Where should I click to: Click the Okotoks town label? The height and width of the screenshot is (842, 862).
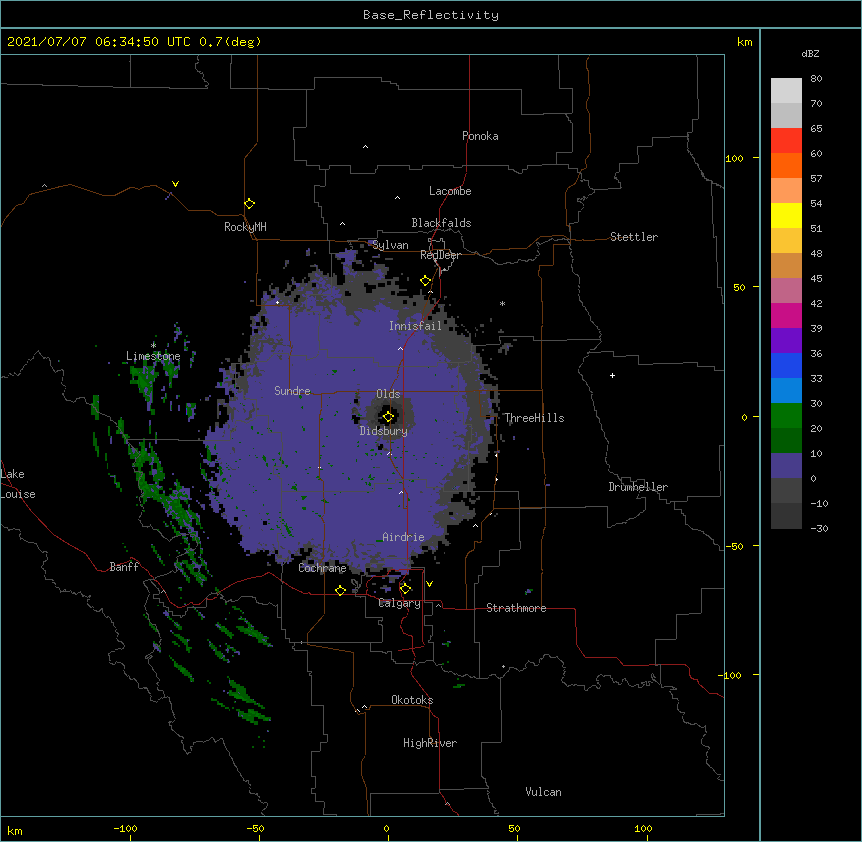click(x=412, y=700)
